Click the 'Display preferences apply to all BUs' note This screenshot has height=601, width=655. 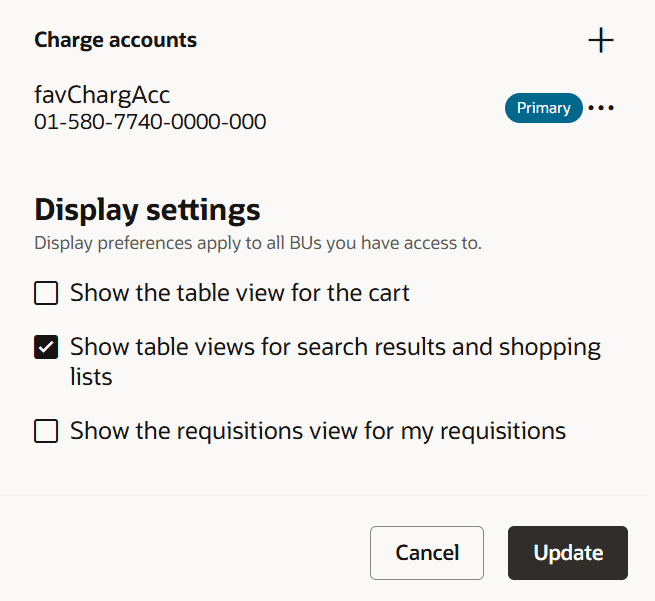click(258, 243)
